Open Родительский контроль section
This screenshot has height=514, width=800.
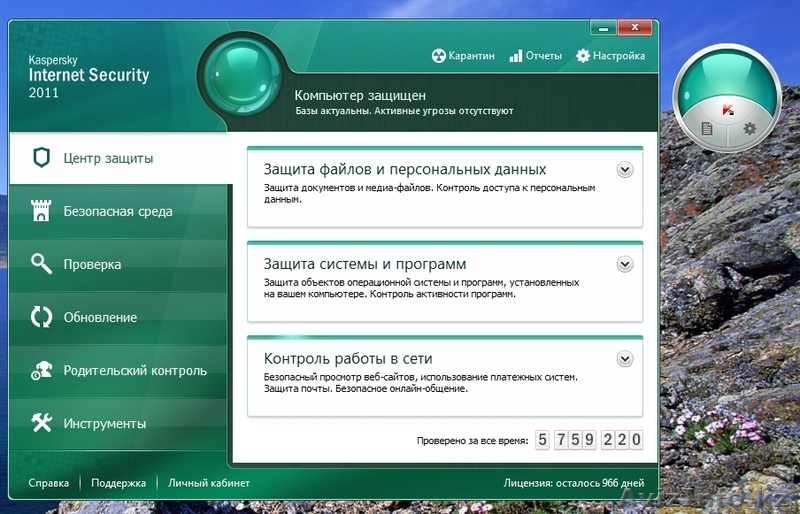118,371
